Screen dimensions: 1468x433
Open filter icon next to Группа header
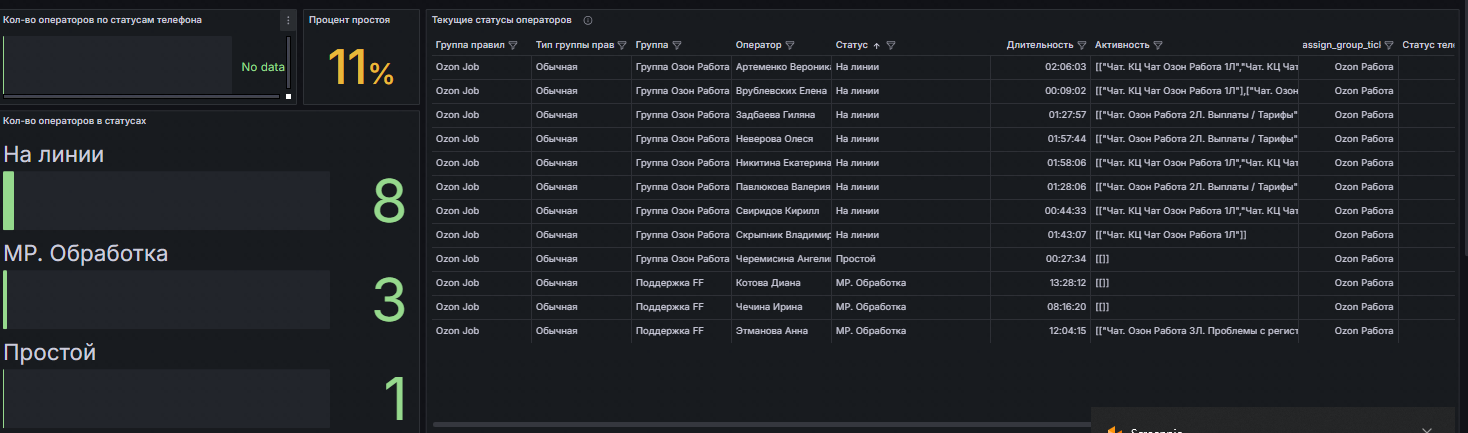677,45
